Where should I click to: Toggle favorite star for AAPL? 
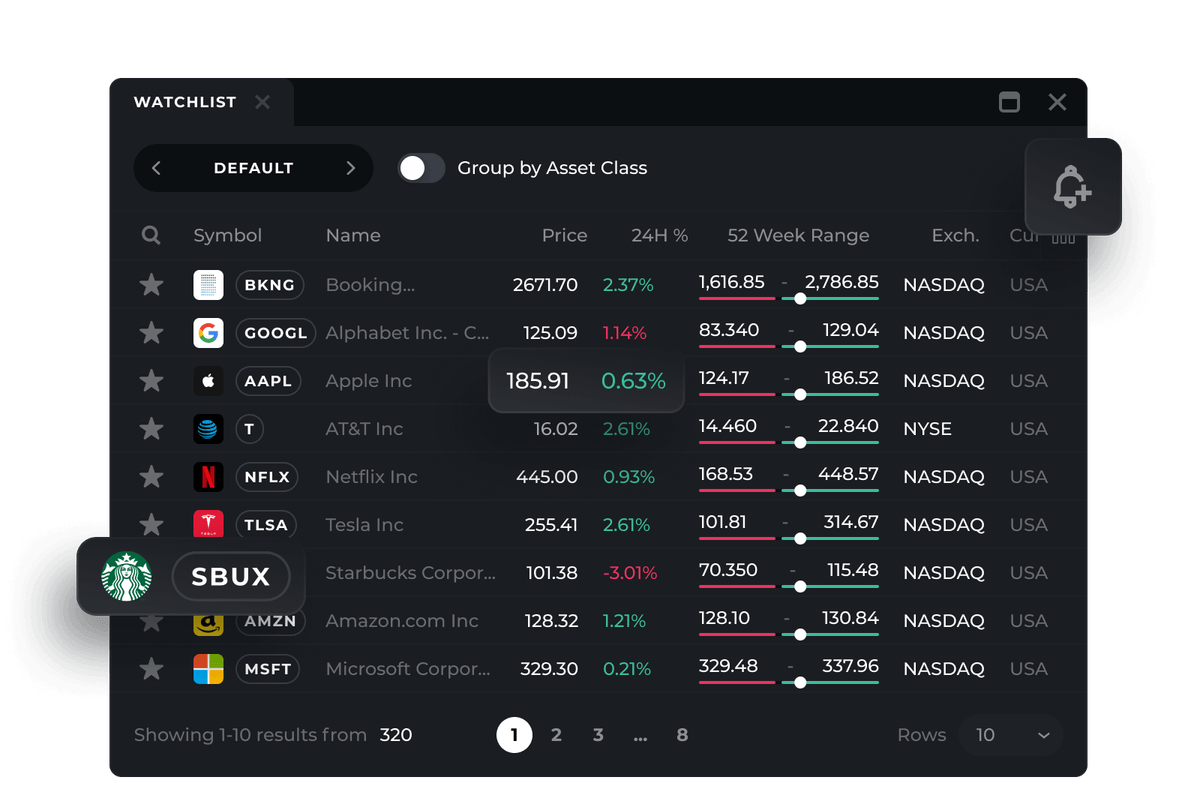(151, 381)
